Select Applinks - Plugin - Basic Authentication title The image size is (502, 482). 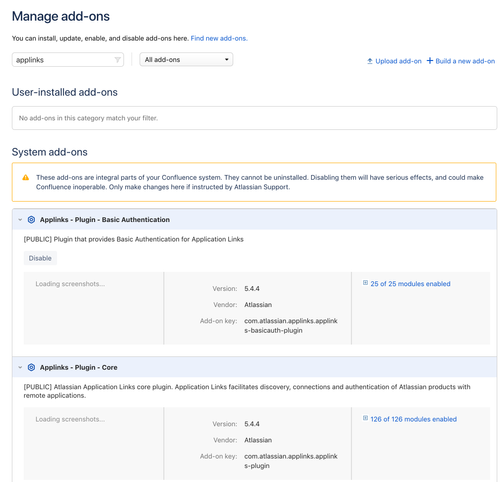pyautogui.click(x=105, y=220)
